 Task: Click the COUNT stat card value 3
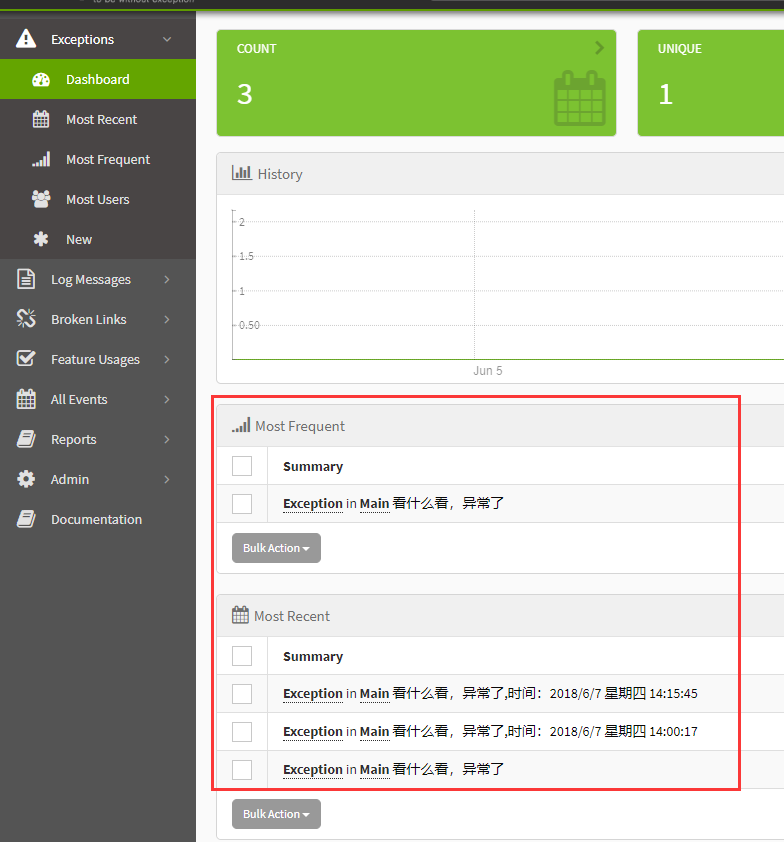pos(245,94)
